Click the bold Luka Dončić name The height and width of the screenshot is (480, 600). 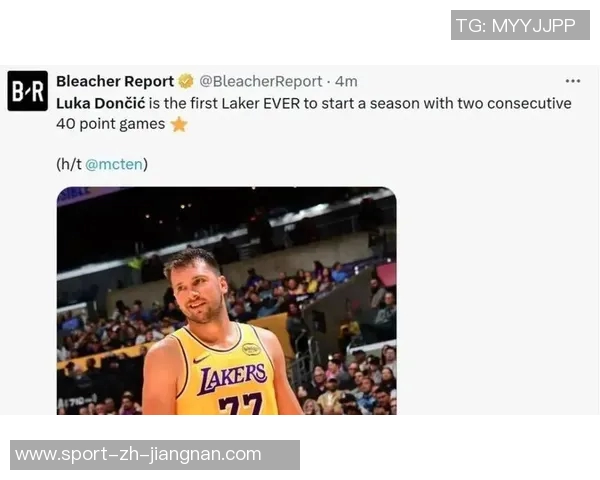click(101, 103)
